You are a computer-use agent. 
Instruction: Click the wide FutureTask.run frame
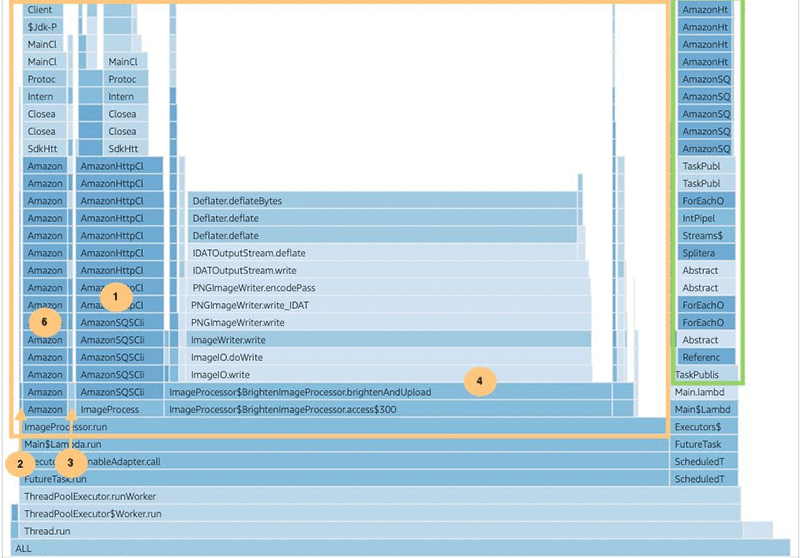(345, 479)
